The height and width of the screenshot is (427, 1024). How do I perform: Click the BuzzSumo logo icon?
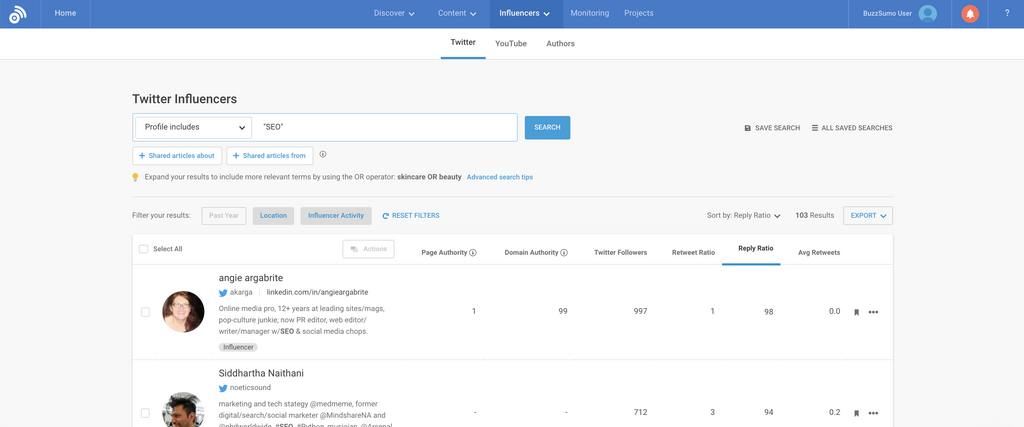(x=18, y=14)
